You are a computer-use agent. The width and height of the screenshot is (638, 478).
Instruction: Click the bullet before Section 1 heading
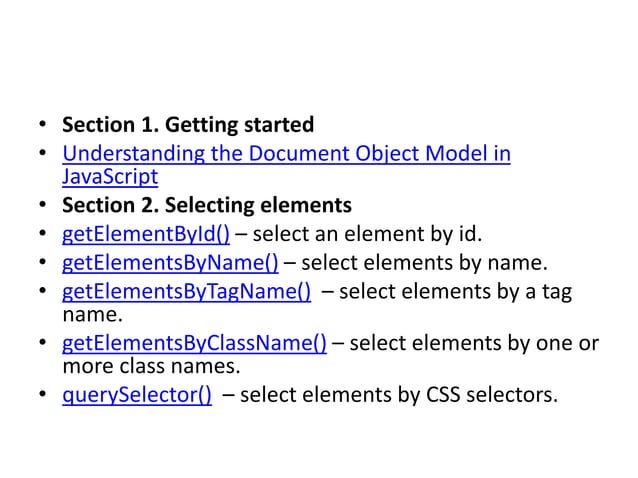pyautogui.click(x=42, y=127)
